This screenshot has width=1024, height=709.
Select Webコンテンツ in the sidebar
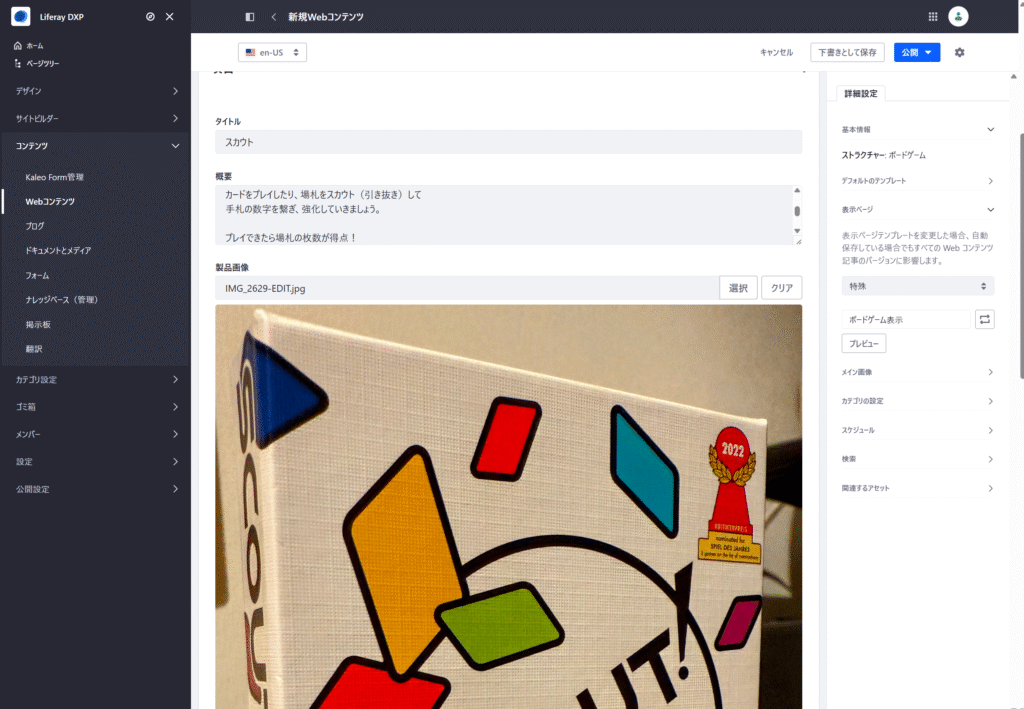click(50, 201)
